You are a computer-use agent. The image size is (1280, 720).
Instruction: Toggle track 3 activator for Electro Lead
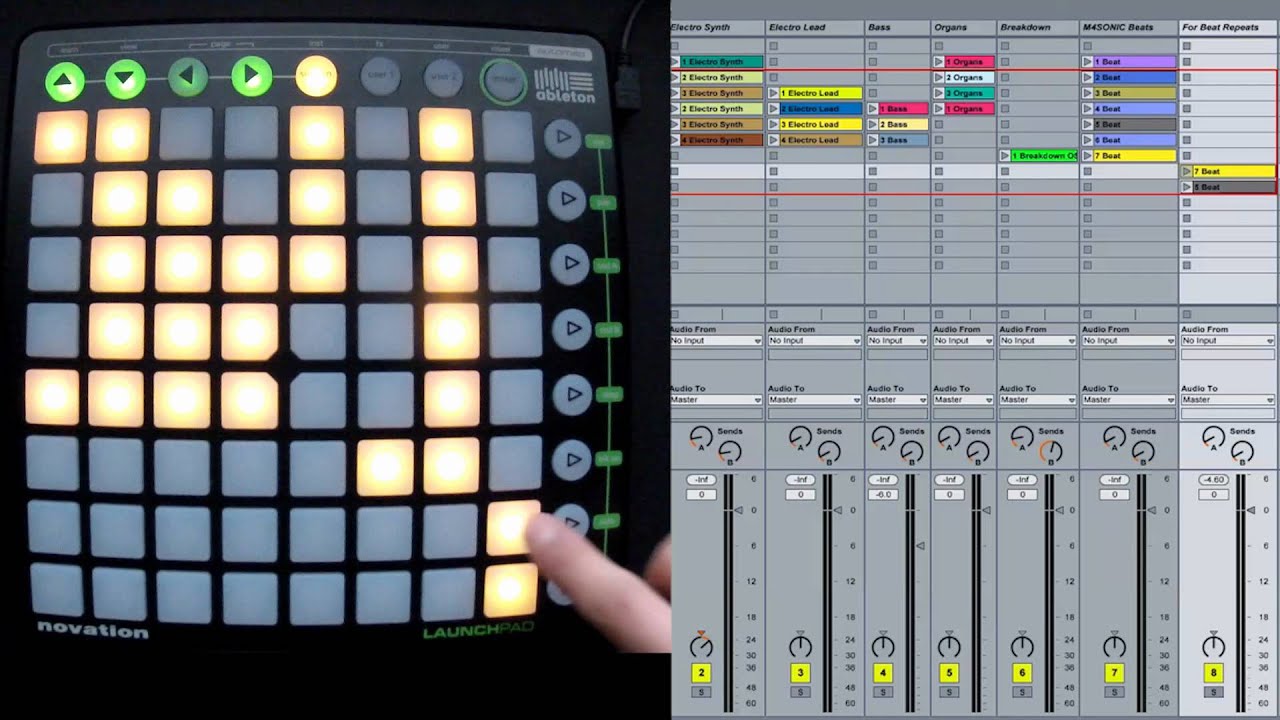click(x=800, y=673)
